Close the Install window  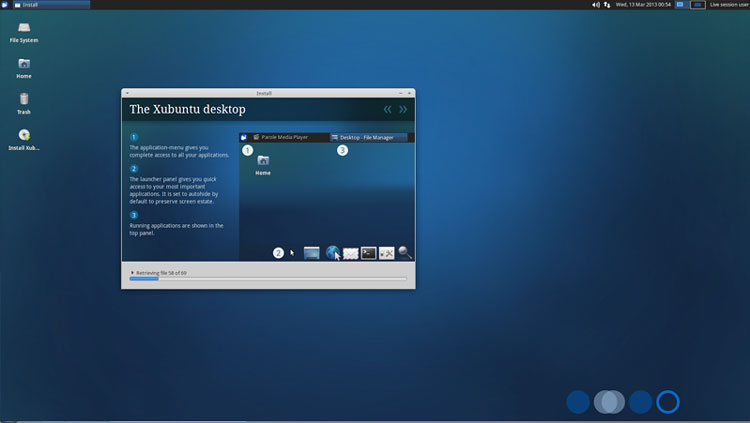click(409, 93)
